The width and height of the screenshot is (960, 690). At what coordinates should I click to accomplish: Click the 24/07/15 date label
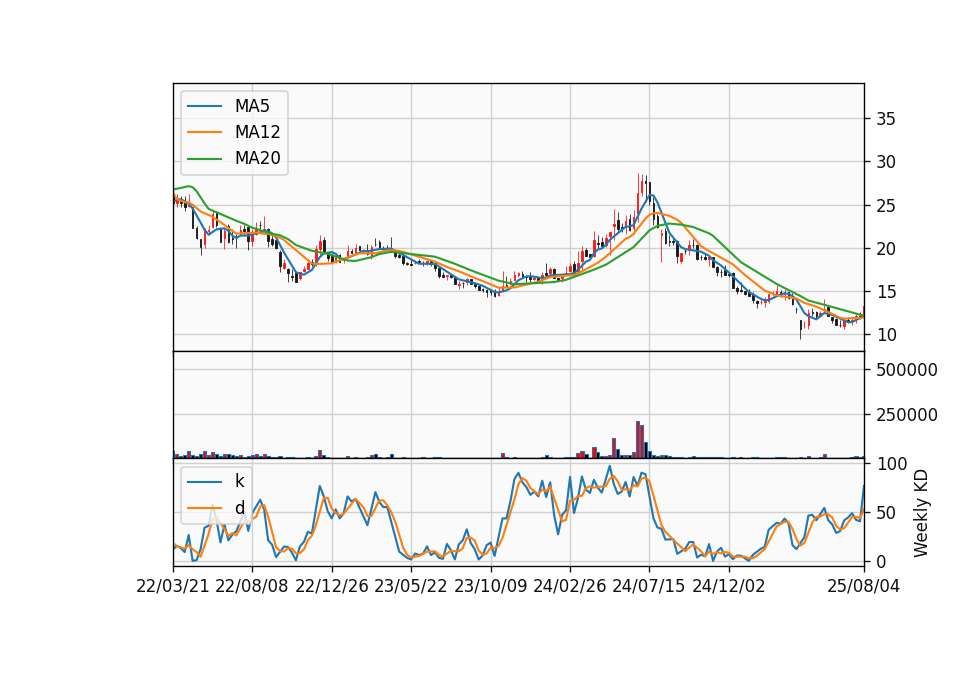(649, 586)
